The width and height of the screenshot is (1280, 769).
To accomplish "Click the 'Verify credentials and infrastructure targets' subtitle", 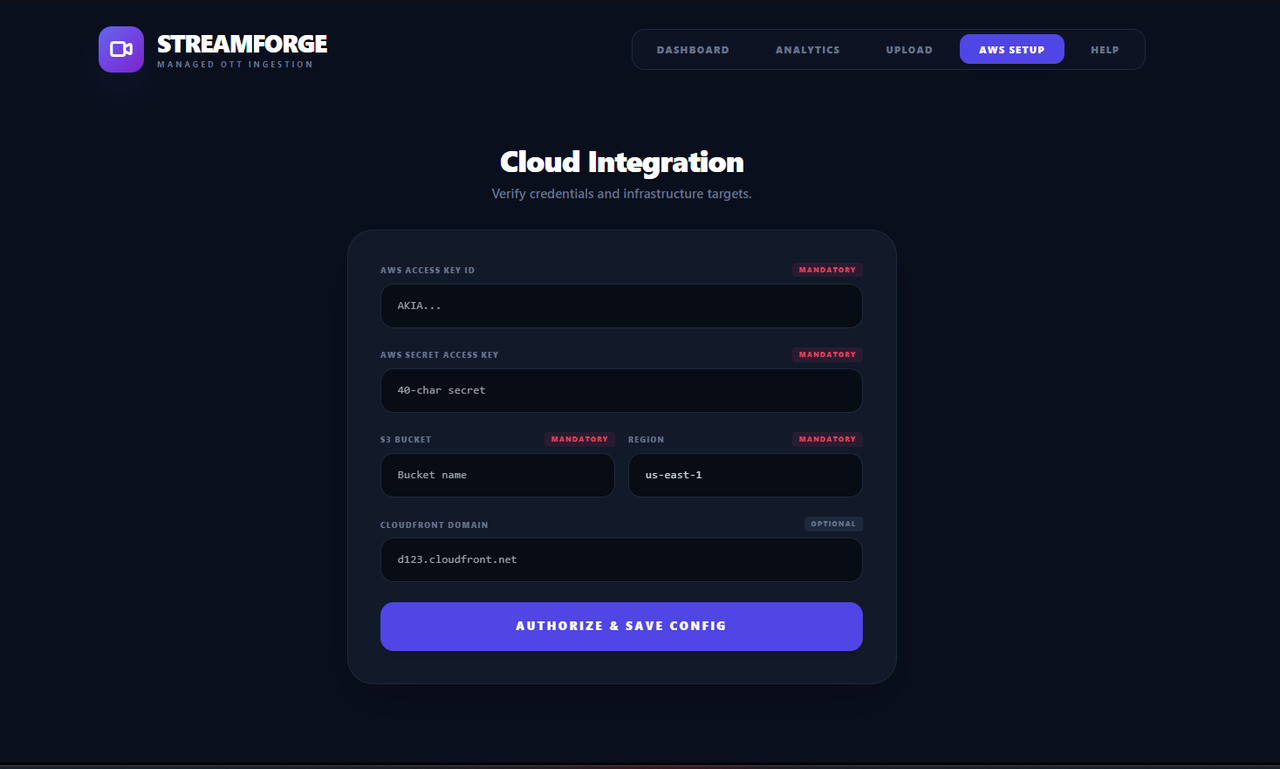I will pyautogui.click(x=622, y=194).
